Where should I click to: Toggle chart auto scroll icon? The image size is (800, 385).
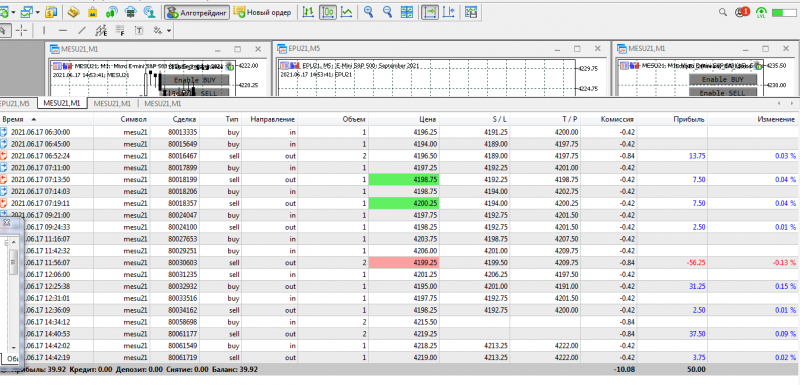point(429,12)
